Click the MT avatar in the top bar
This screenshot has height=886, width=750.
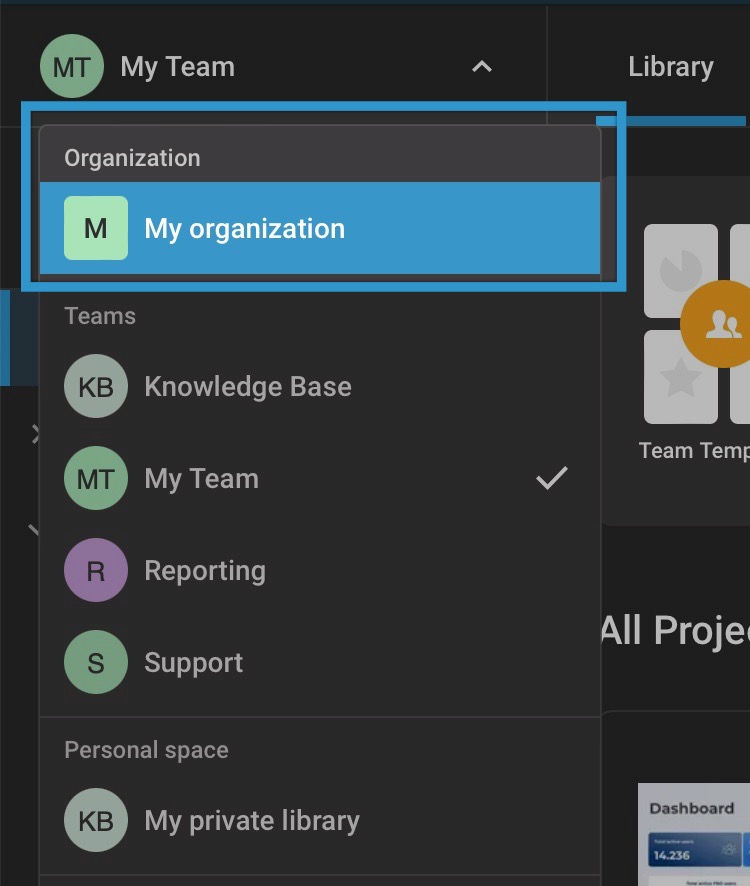71,66
